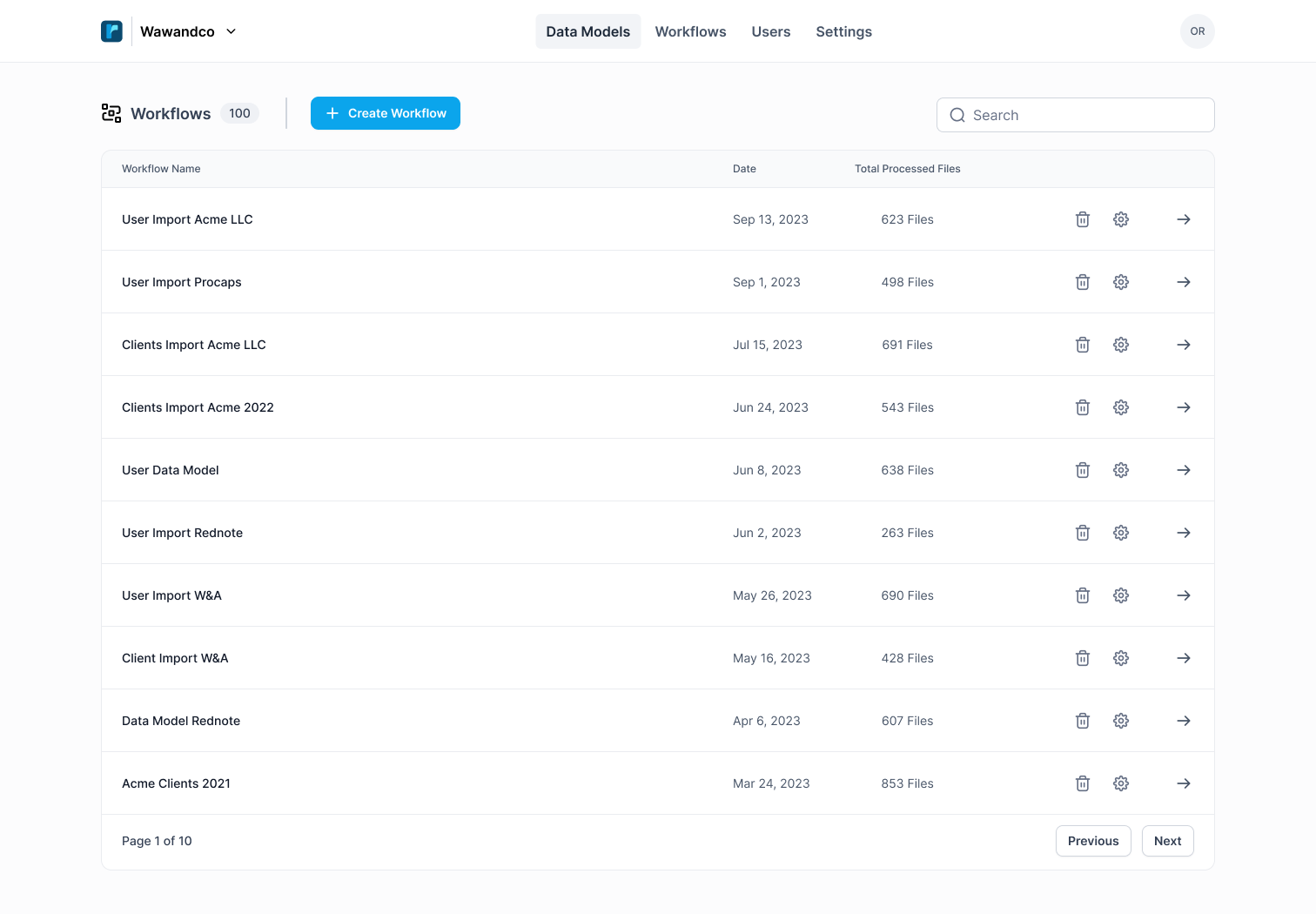Screen dimensions: 1316x914
Task: Open settings for User Import Procaps
Action: pyautogui.click(x=1121, y=282)
